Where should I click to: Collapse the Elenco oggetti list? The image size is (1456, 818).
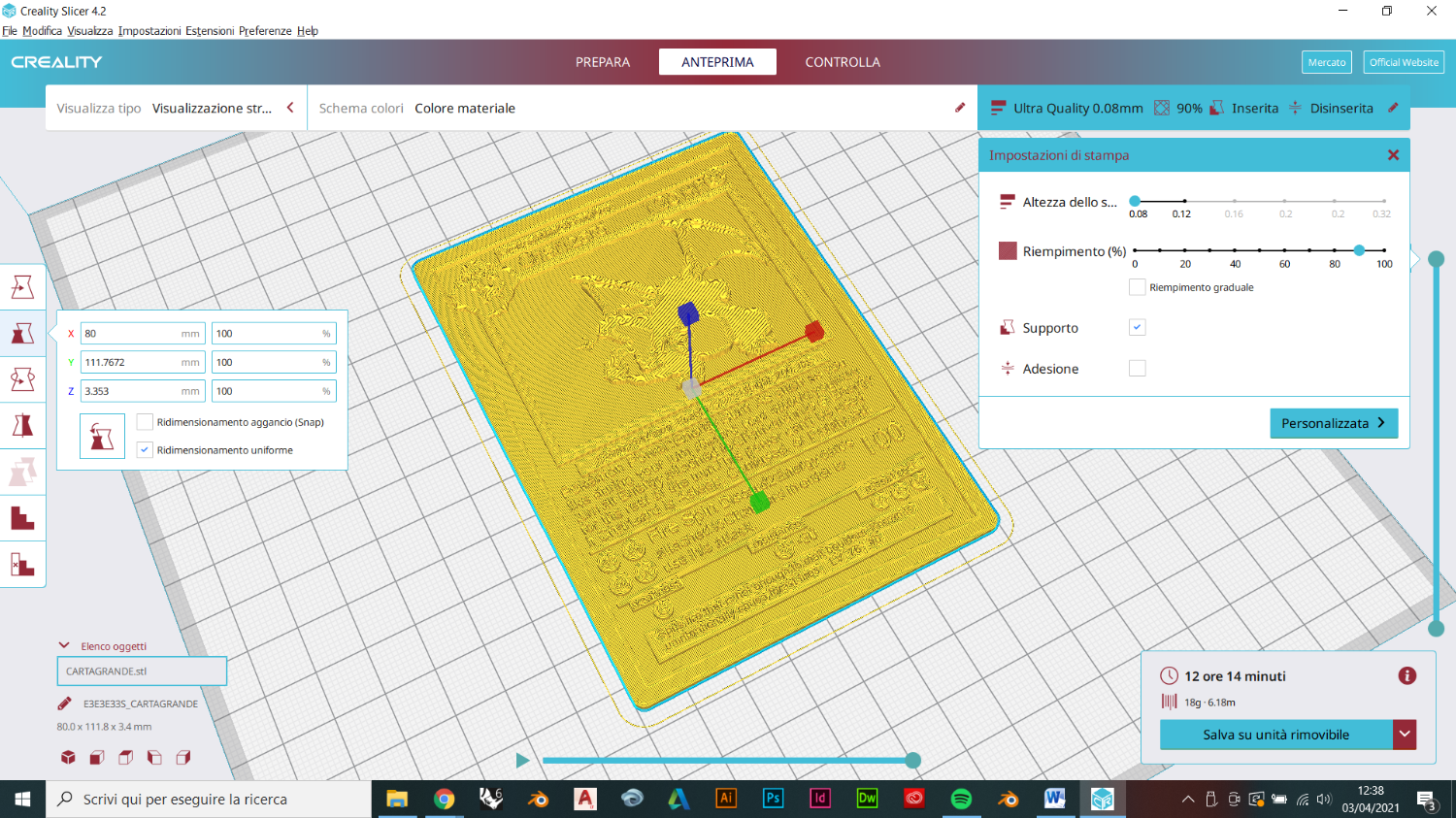(x=64, y=645)
